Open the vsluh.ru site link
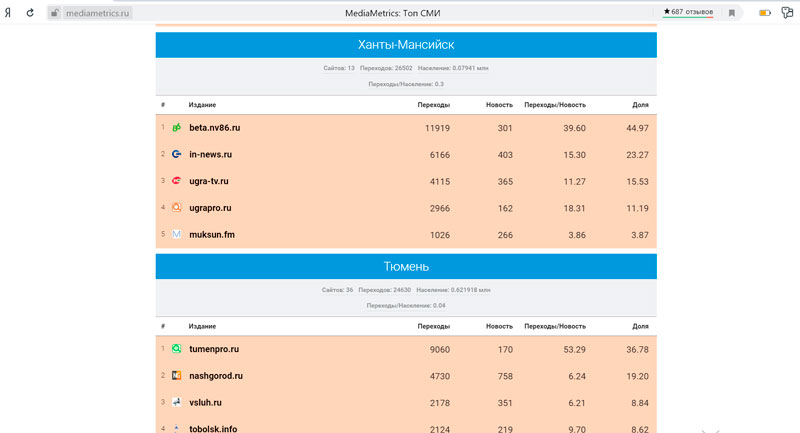 207,402
